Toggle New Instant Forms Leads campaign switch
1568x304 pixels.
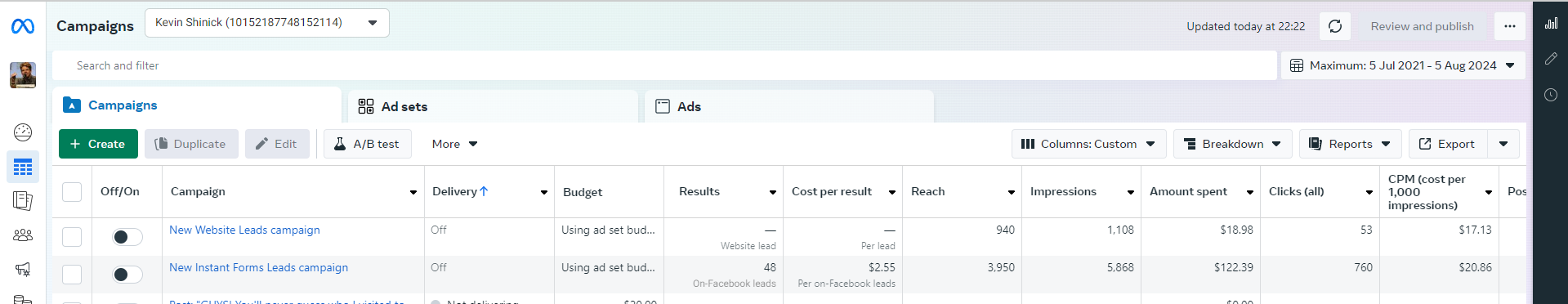127,275
